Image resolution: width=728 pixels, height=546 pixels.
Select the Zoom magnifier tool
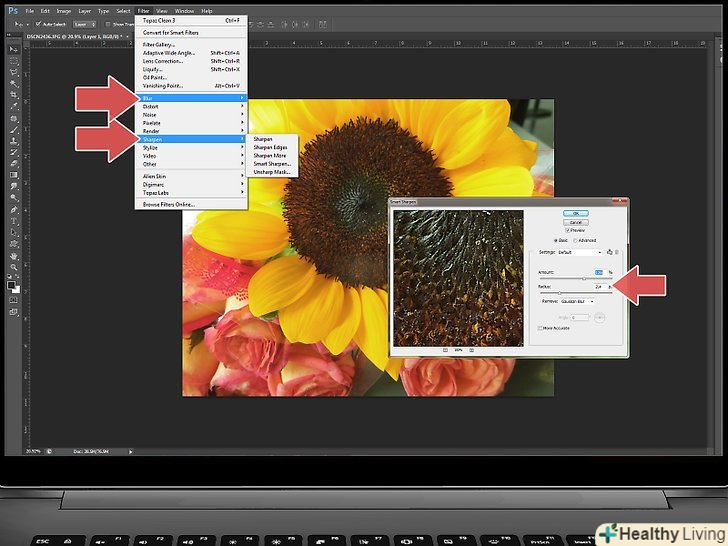pos(14,267)
